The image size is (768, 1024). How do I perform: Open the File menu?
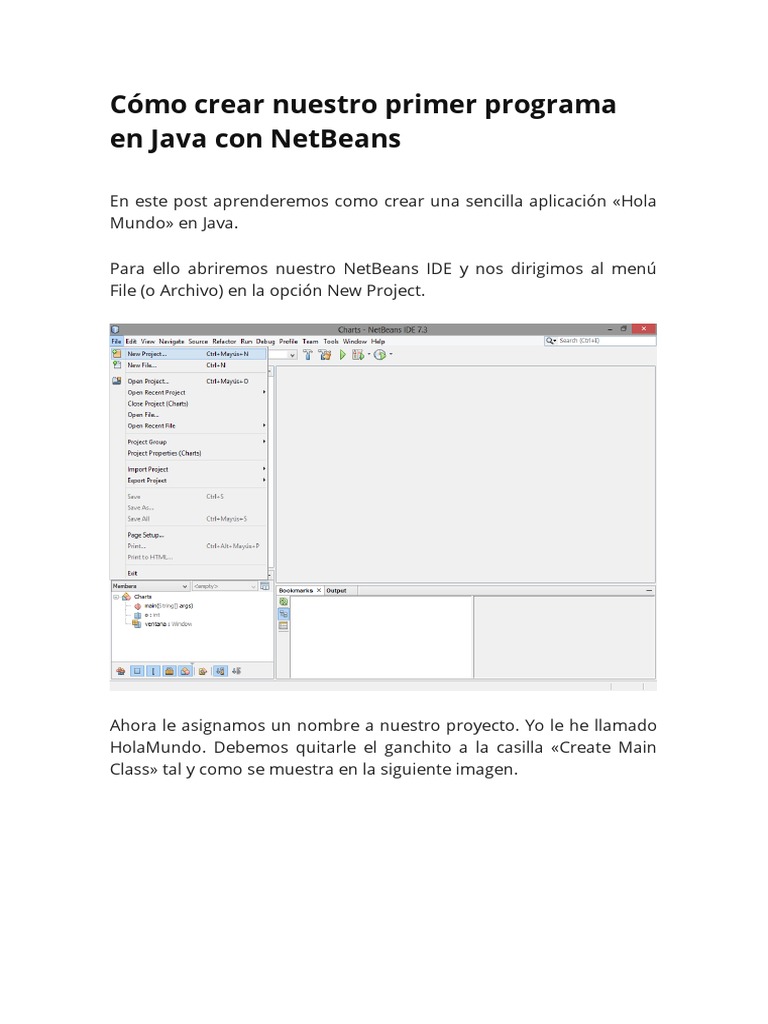[116, 342]
